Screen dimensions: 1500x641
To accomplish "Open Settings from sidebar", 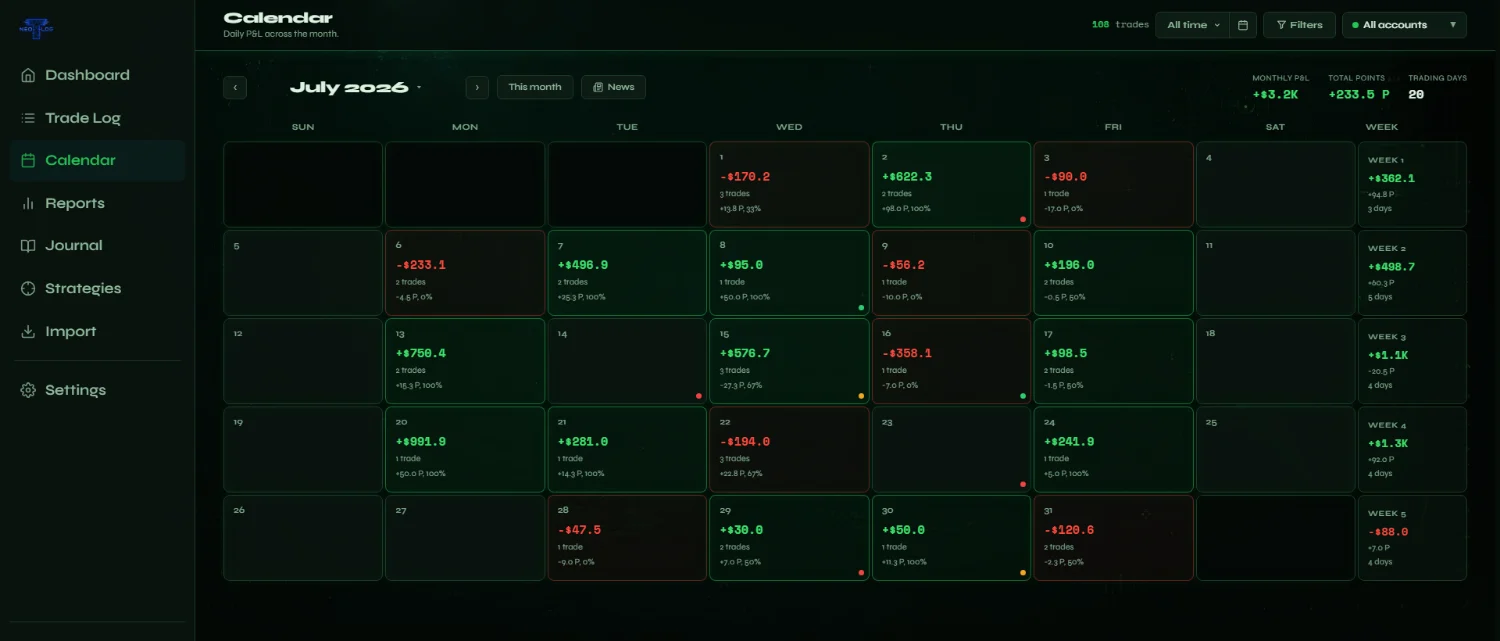I will pos(97,390).
